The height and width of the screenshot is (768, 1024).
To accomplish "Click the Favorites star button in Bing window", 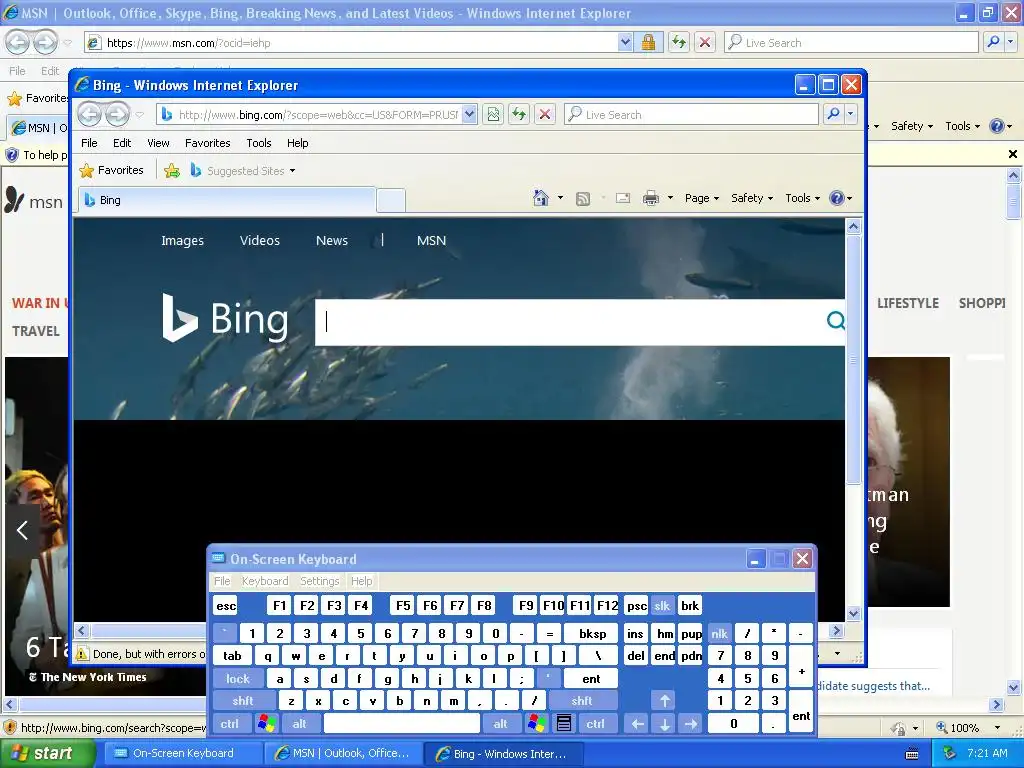I will pos(112,170).
